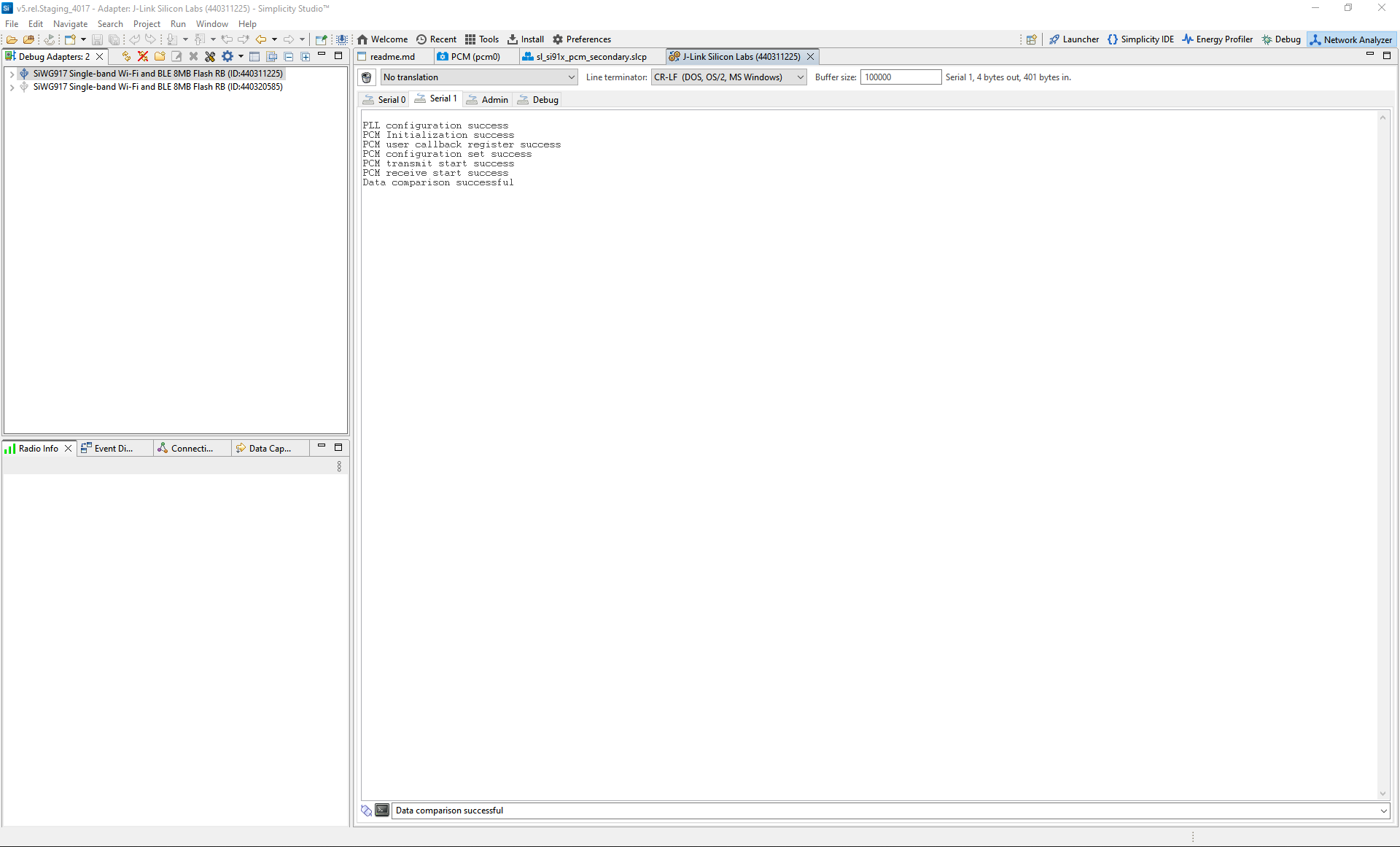
Task: Click the refresh debug adapters icon
Action: [x=126, y=56]
